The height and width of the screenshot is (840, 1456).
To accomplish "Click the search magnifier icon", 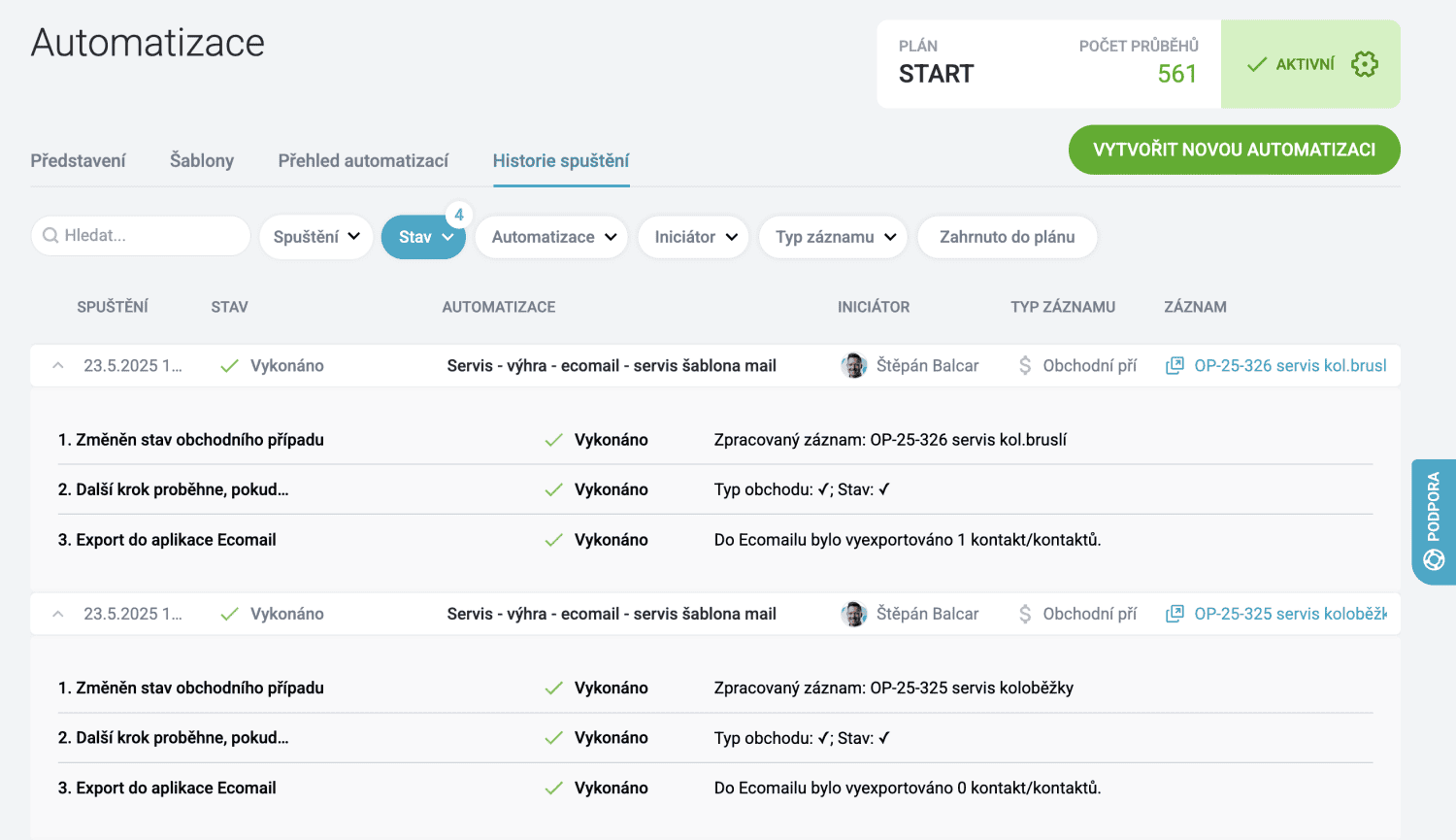I will pyautogui.click(x=50, y=236).
